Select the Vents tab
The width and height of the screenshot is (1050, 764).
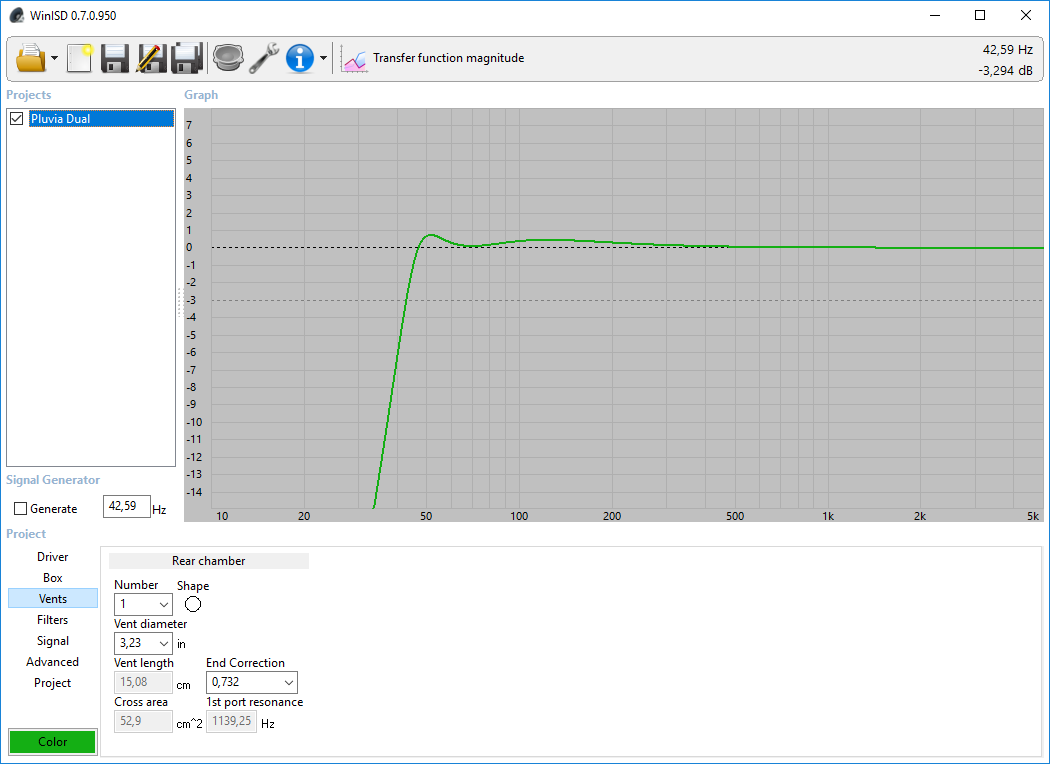(52, 599)
